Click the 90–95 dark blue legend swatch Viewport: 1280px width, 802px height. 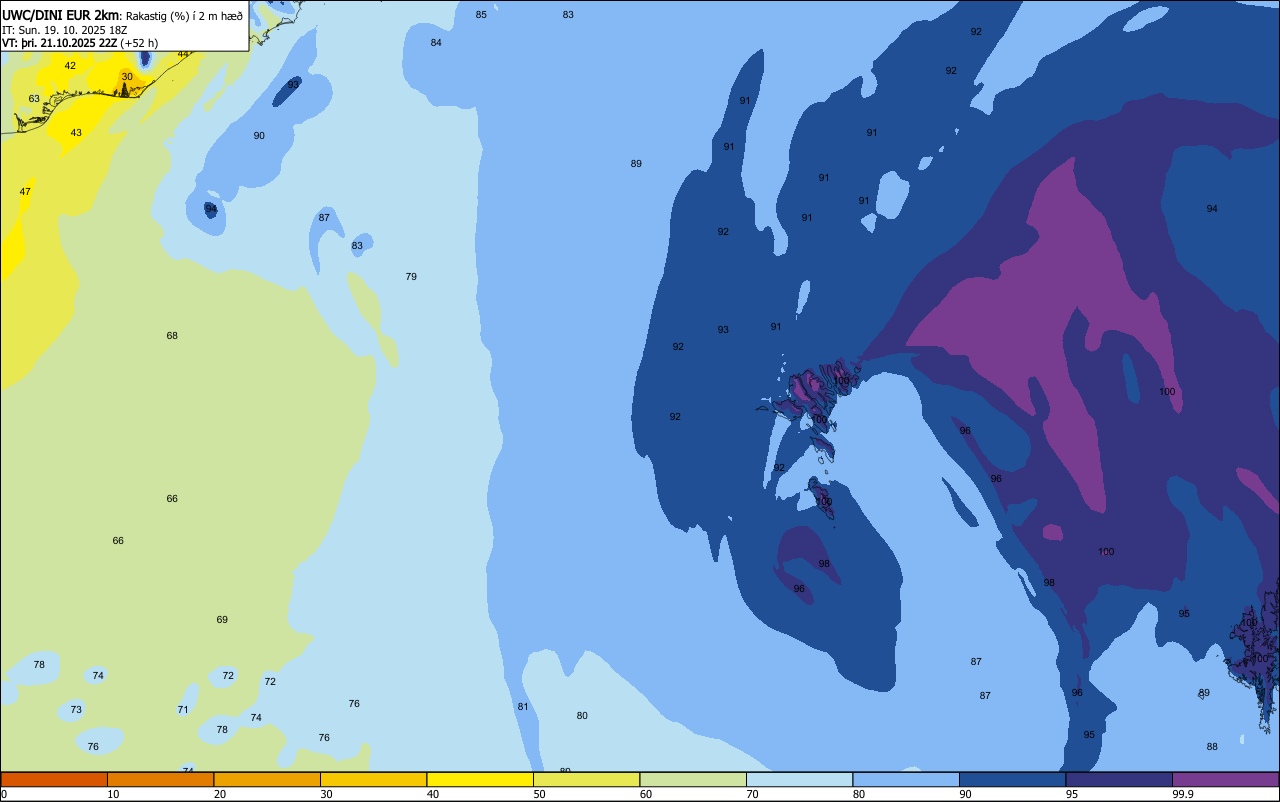[x=1012, y=779]
